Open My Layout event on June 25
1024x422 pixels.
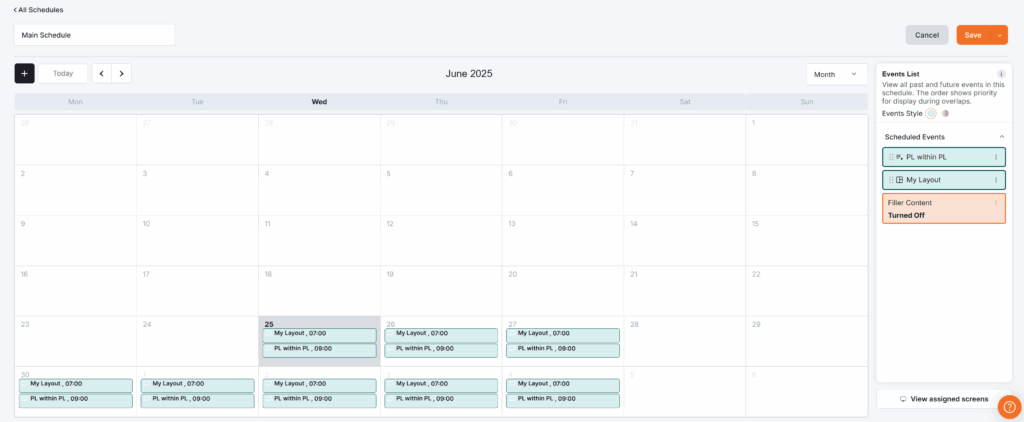coord(319,335)
